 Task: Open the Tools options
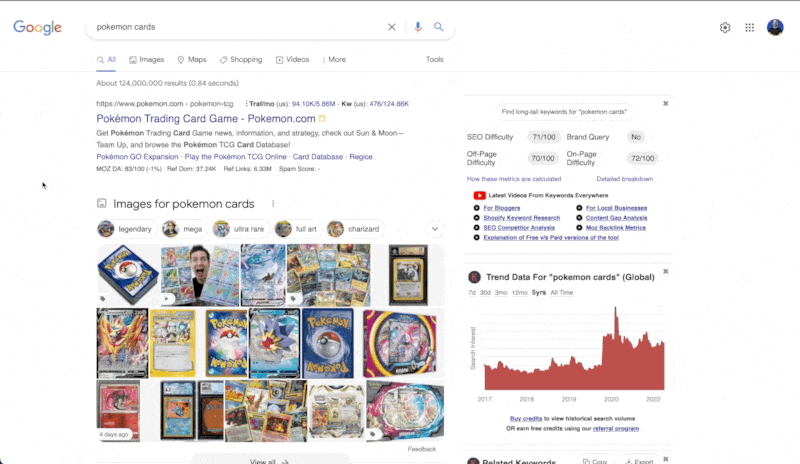tap(435, 60)
